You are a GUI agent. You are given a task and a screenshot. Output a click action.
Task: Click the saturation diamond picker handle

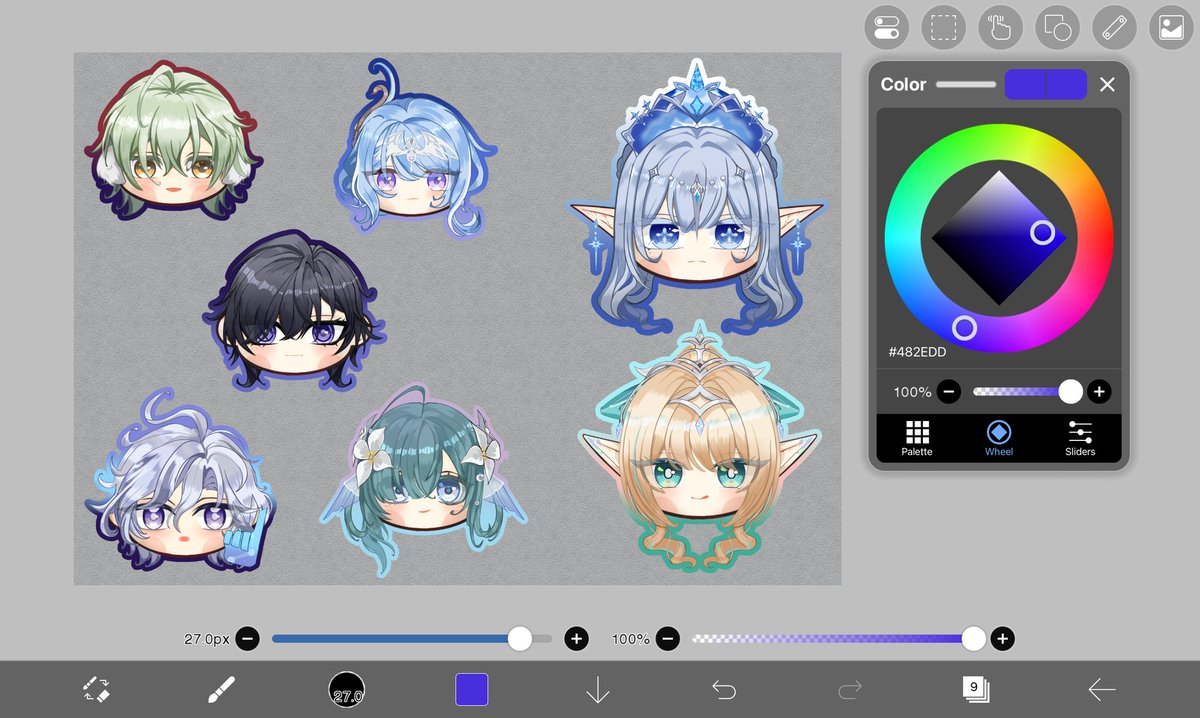coord(1042,233)
